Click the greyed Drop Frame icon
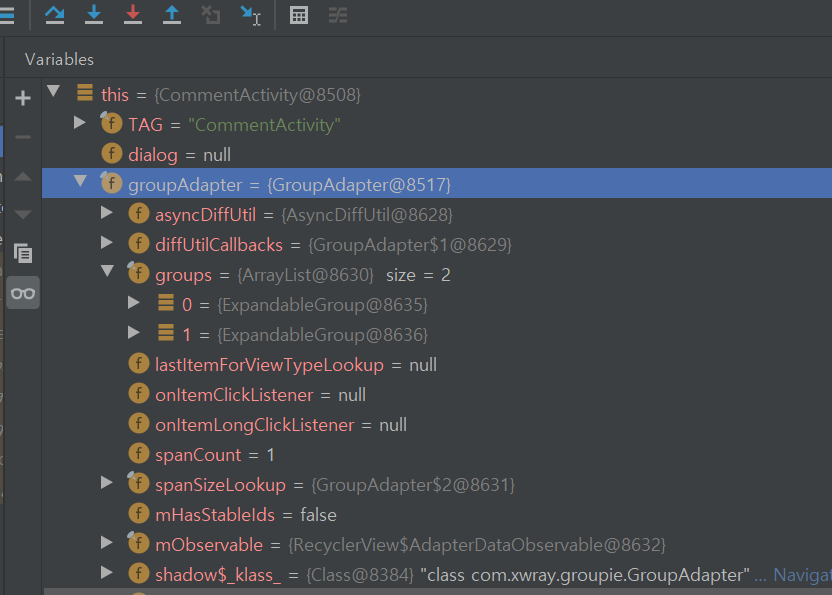The image size is (832, 595). pos(211,15)
